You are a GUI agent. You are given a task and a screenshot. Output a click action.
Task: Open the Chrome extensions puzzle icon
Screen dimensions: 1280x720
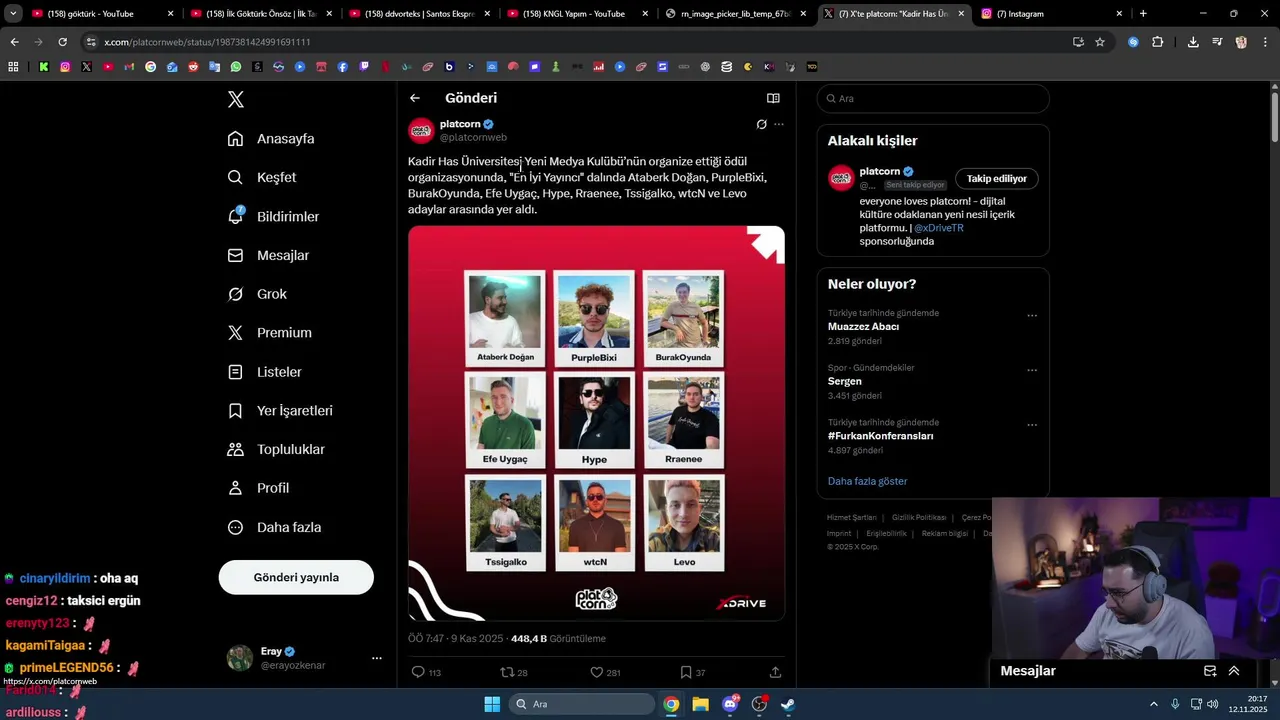(1157, 42)
